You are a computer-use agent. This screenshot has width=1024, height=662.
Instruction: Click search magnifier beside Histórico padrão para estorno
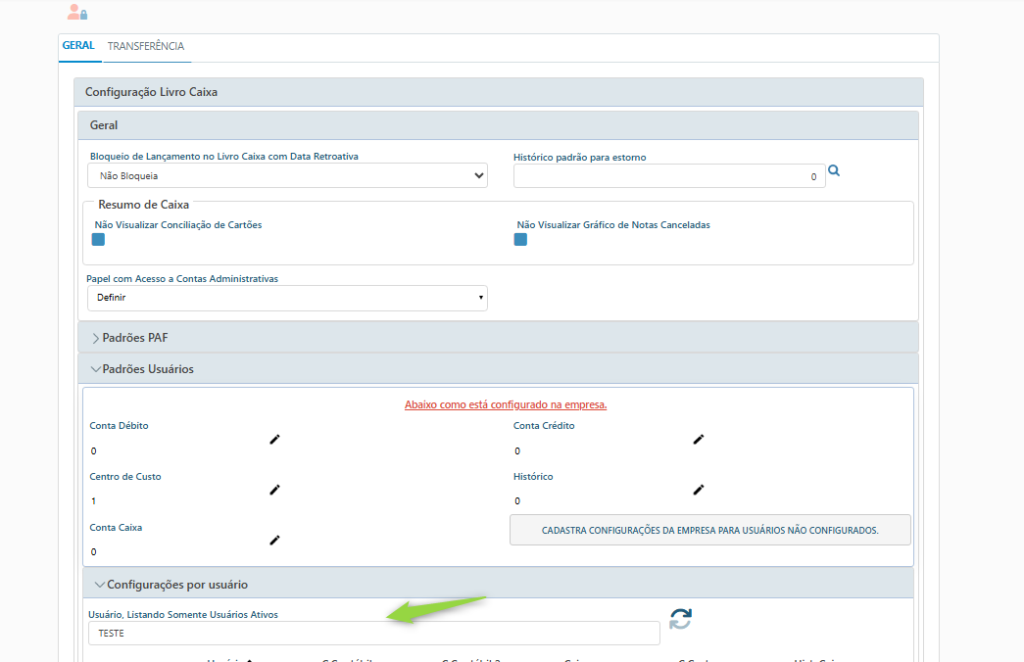point(834,172)
